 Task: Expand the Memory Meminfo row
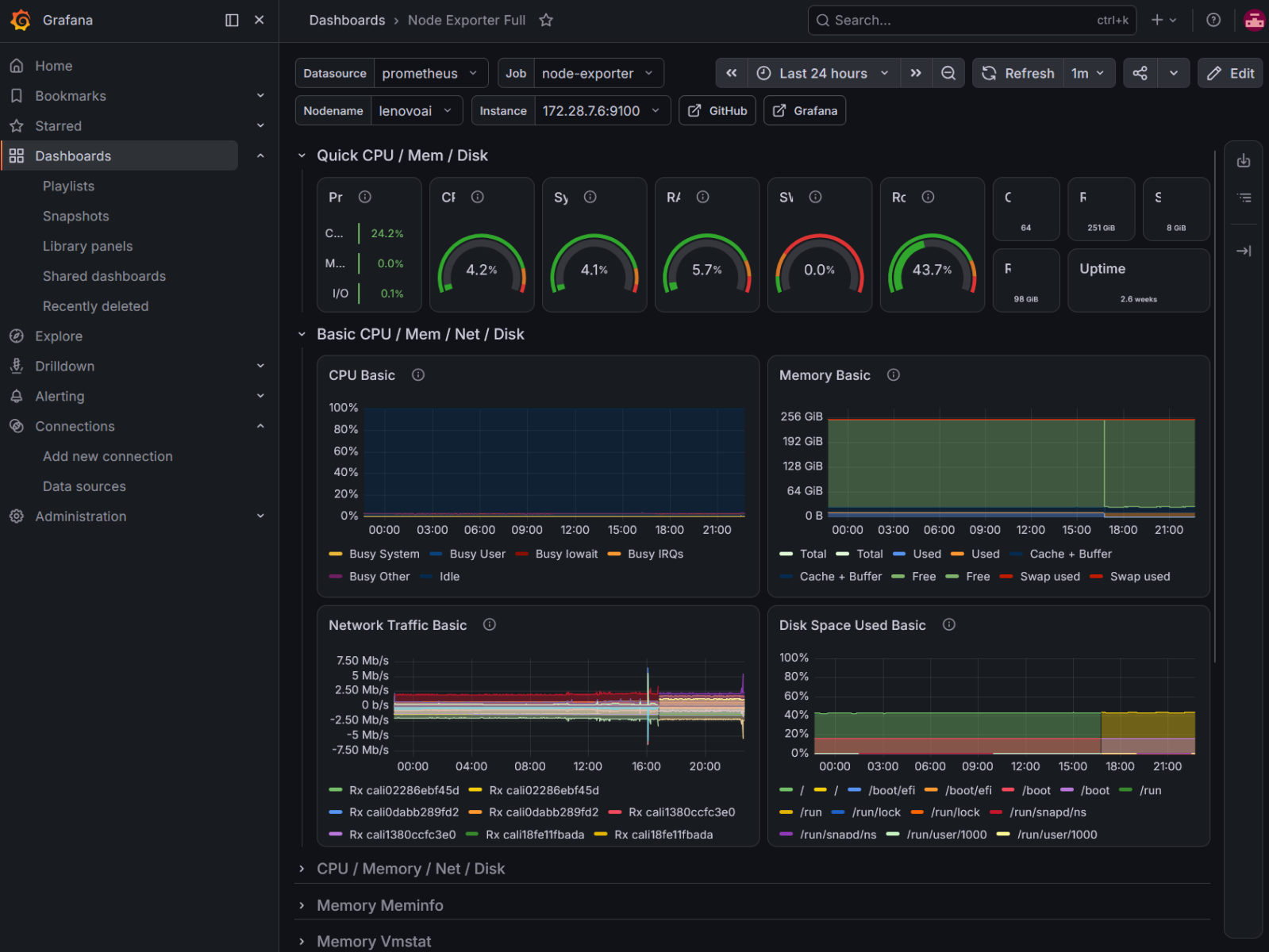pos(379,905)
